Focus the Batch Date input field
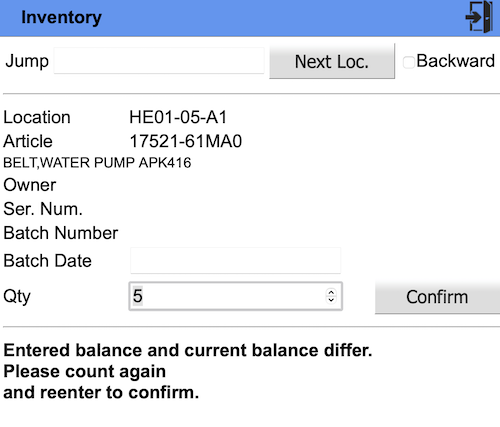Image resolution: width=500 pixels, height=427 pixels. click(236, 260)
